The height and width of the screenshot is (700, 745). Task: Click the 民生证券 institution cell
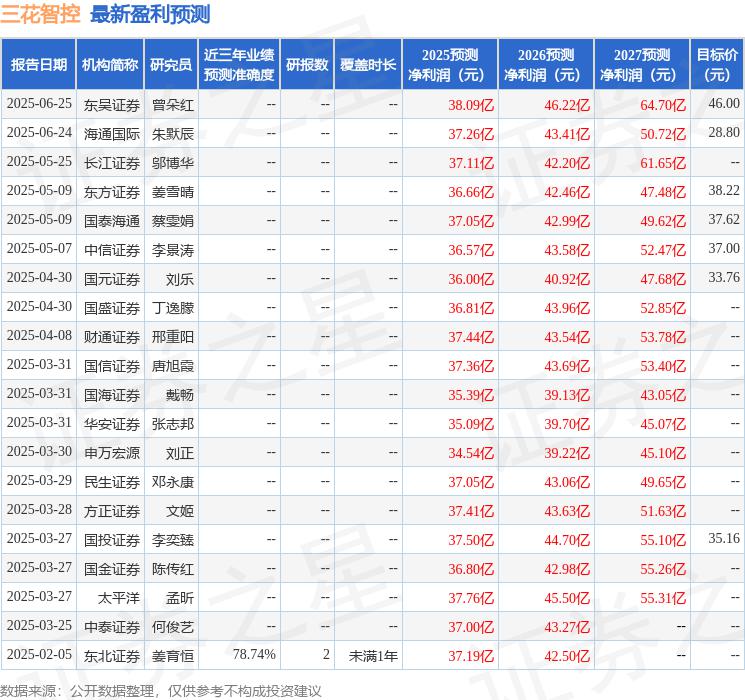[112, 482]
